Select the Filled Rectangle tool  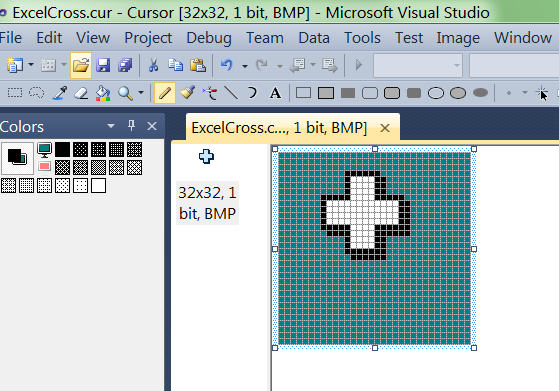(x=348, y=93)
